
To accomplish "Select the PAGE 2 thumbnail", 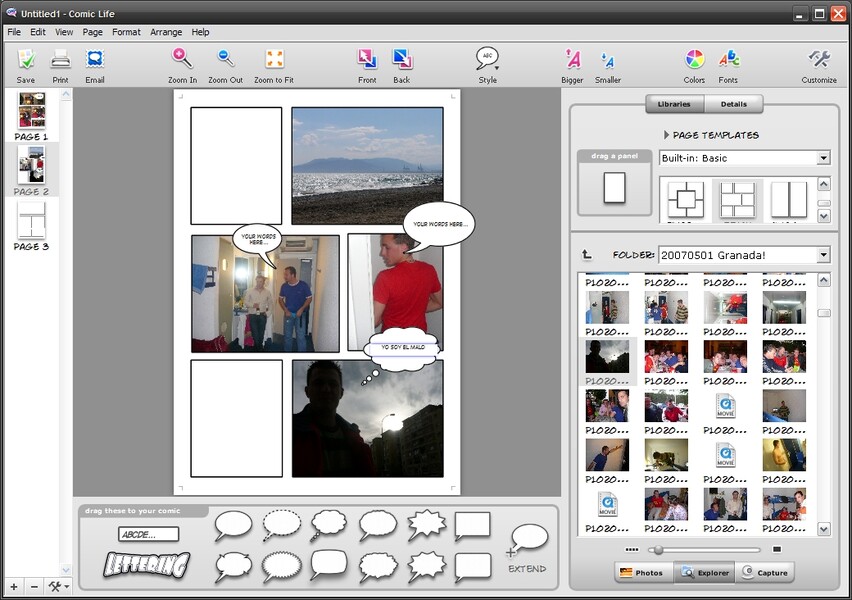I will click(x=31, y=165).
